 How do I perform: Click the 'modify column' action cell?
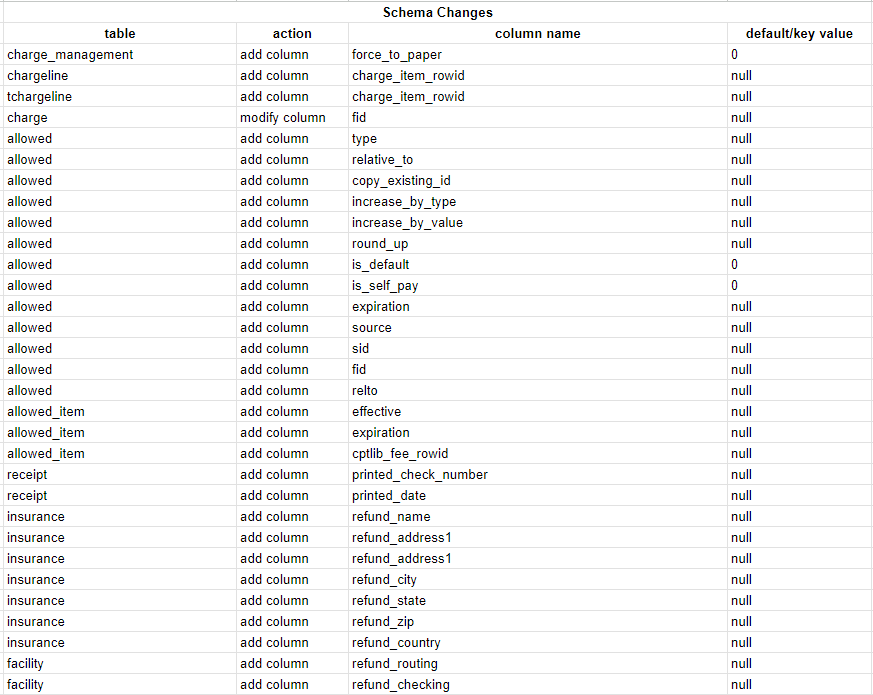pyautogui.click(x=292, y=118)
